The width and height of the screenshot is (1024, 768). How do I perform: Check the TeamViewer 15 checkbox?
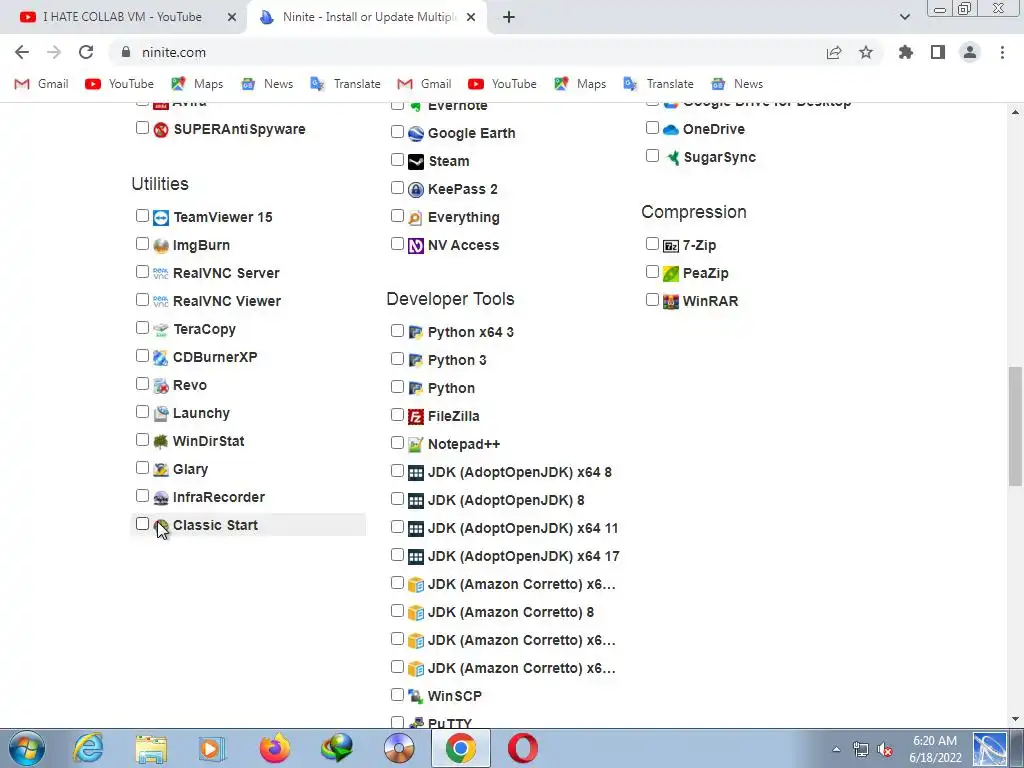click(x=142, y=216)
